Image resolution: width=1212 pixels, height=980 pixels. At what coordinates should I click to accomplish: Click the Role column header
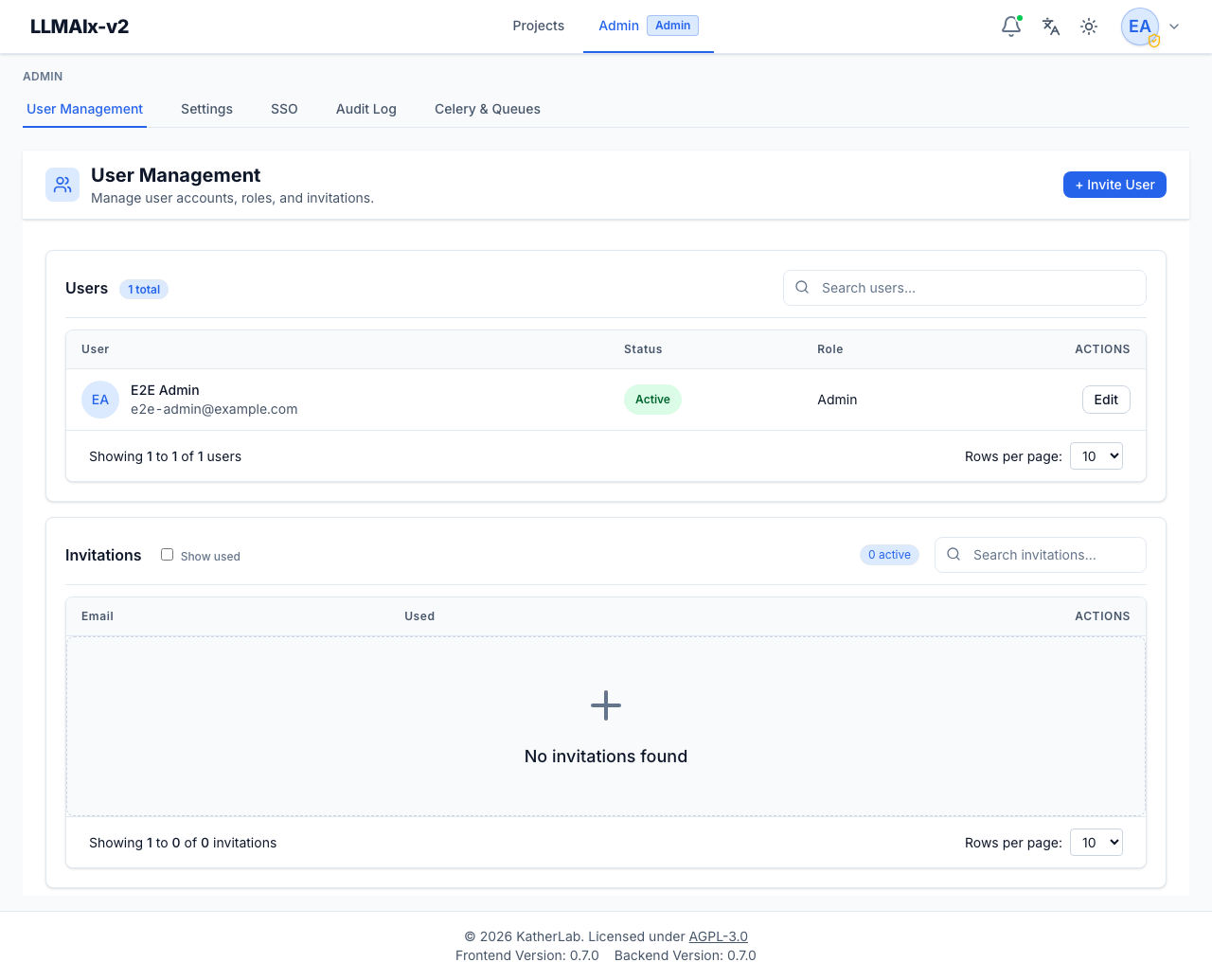[829, 349]
